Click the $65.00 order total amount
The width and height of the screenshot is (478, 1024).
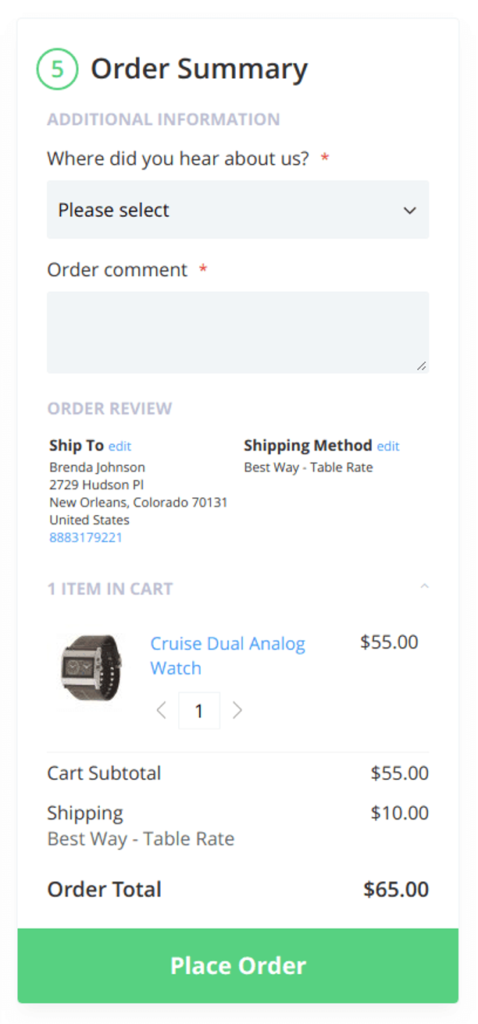pos(396,889)
